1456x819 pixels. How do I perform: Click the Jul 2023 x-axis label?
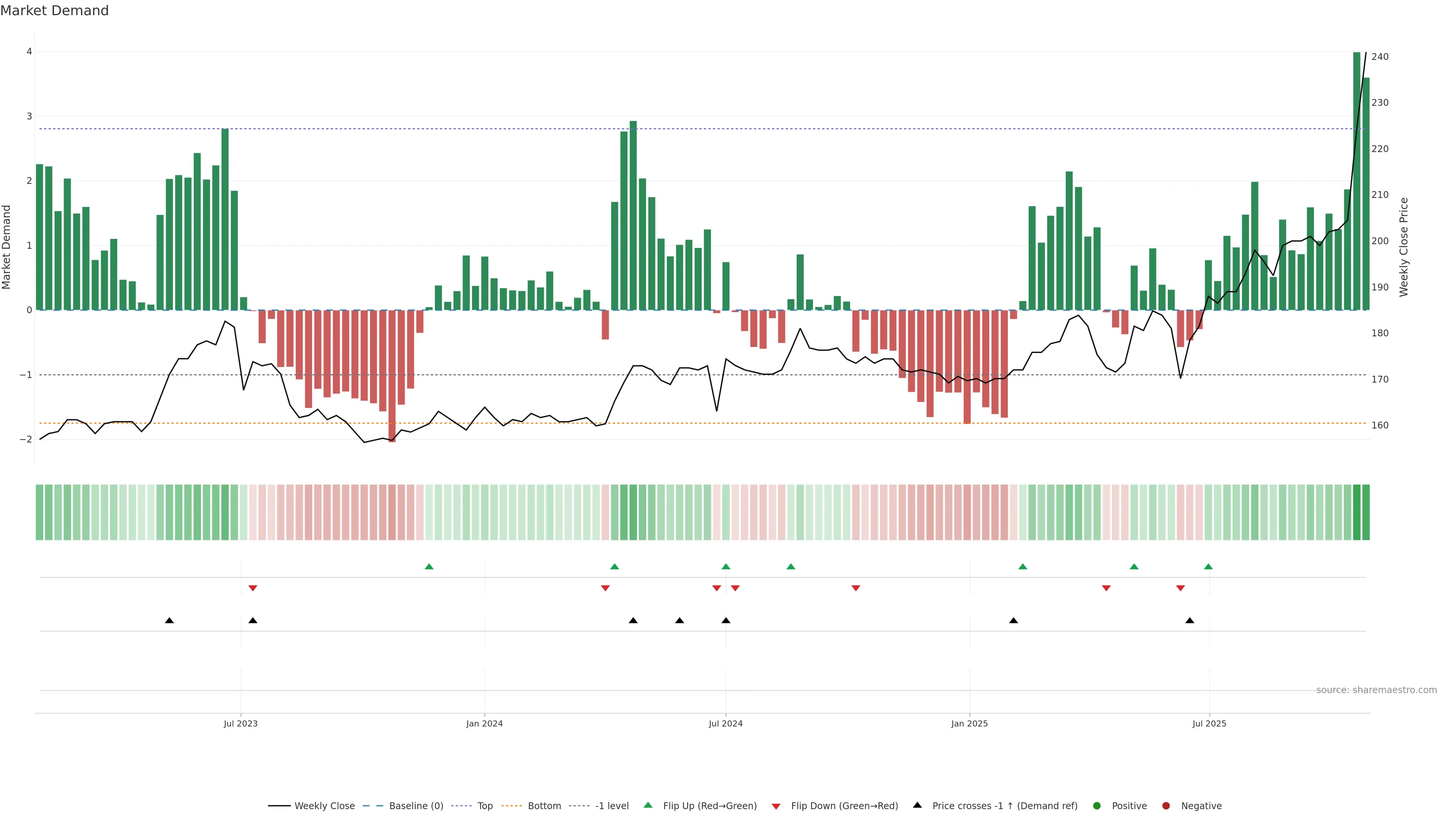(241, 724)
